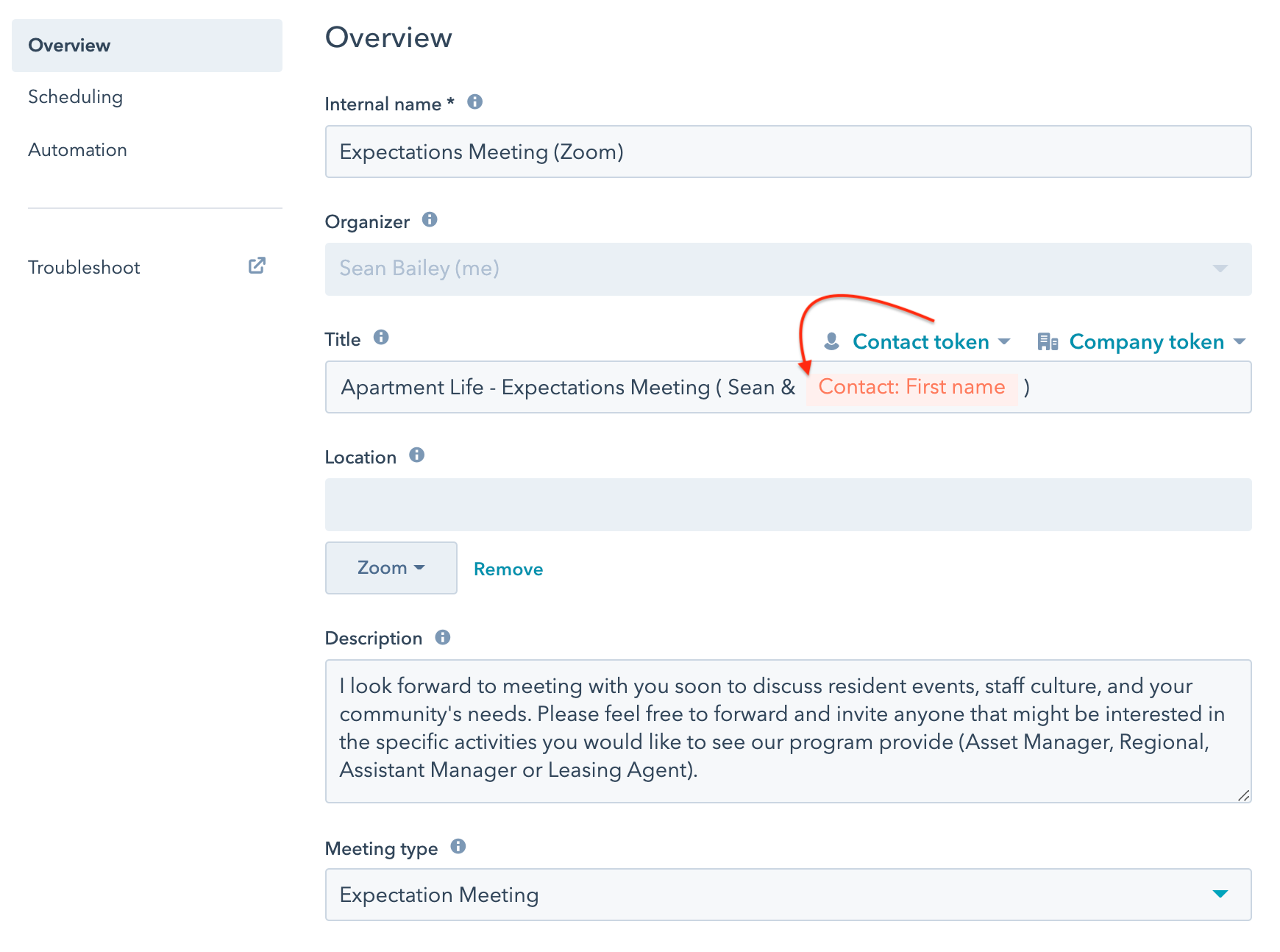Click into the Internal name field
Viewport: 1280px width, 952px height.
tap(789, 152)
